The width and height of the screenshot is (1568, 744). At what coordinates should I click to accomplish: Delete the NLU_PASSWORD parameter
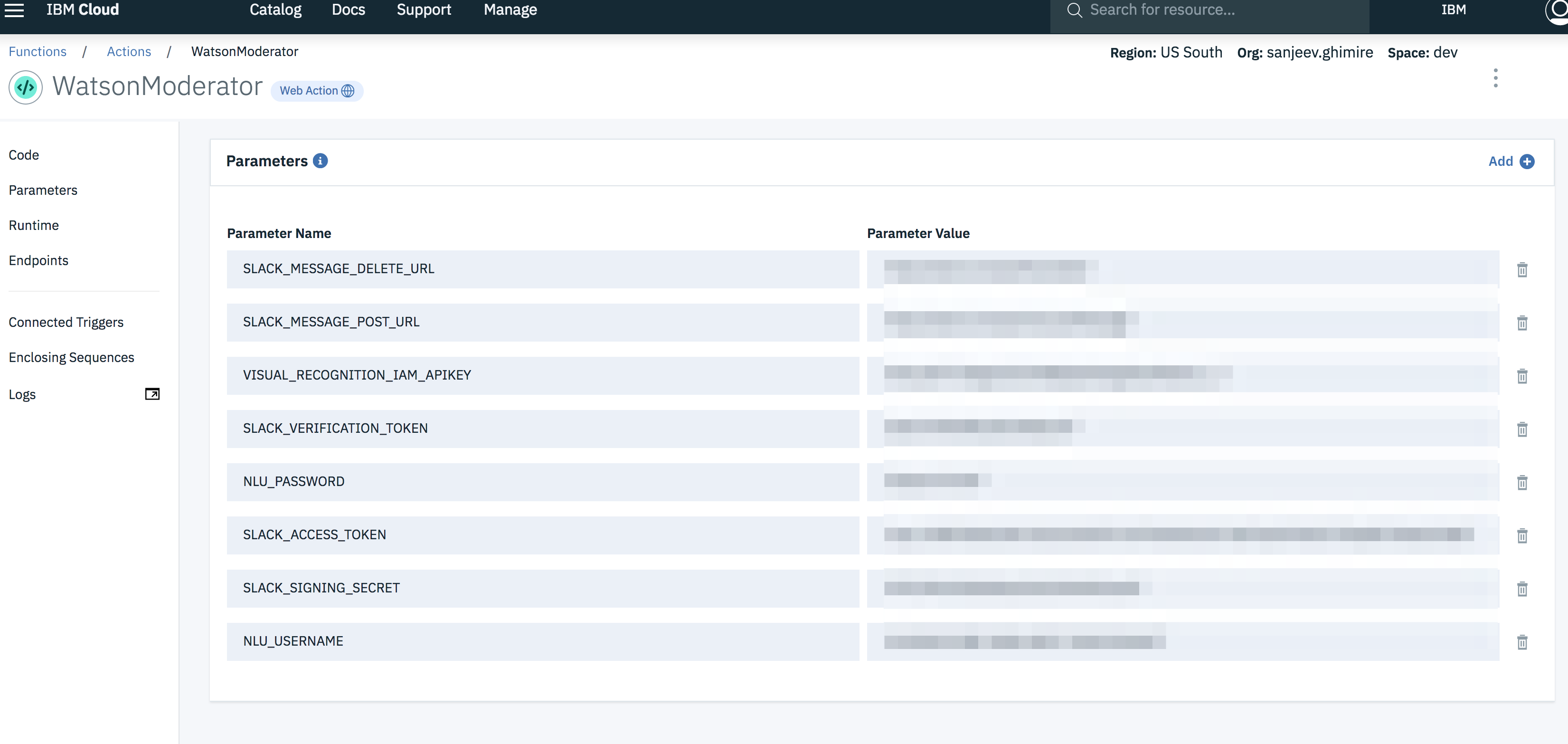pyautogui.click(x=1522, y=482)
